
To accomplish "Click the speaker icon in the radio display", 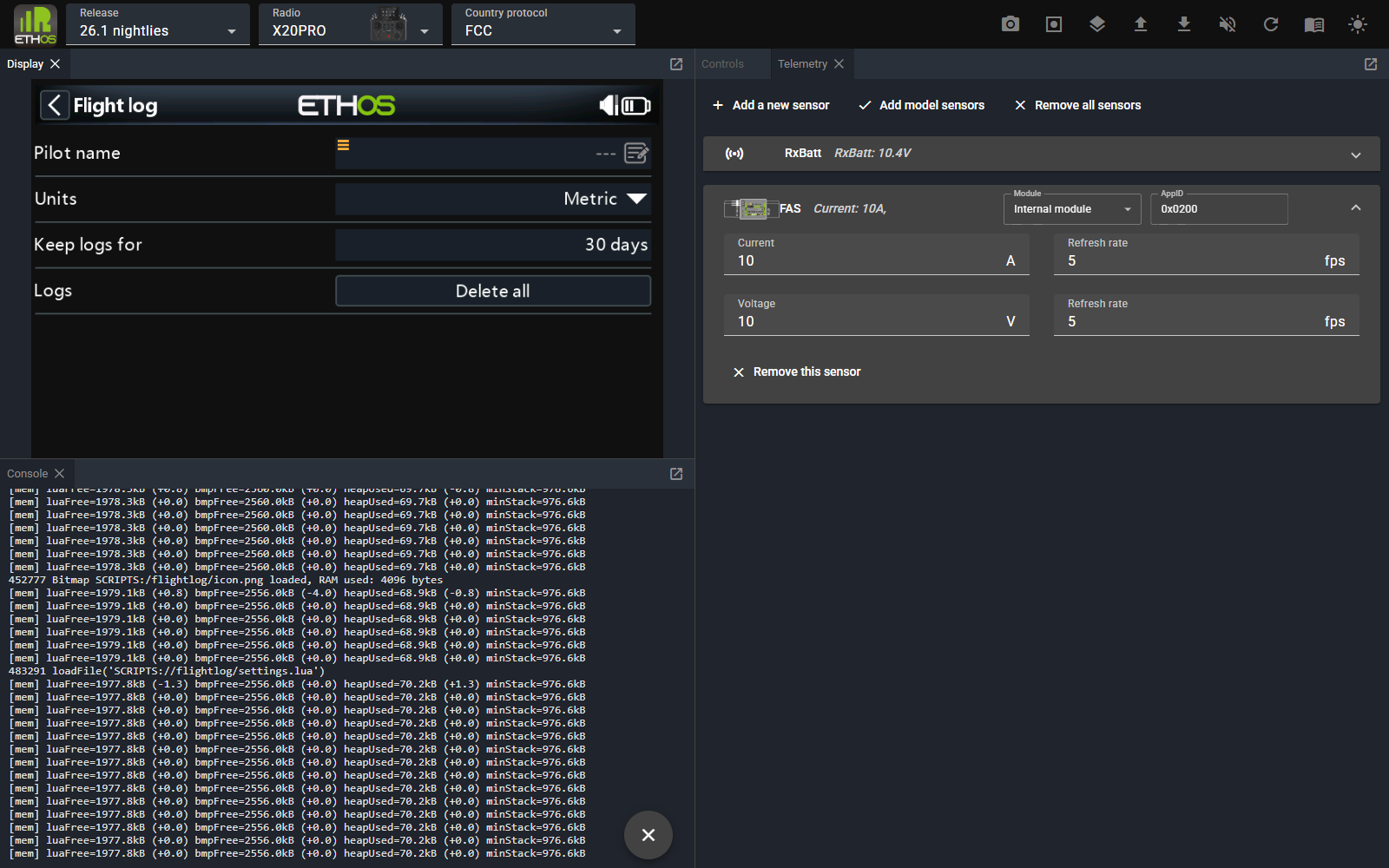I will (609, 105).
